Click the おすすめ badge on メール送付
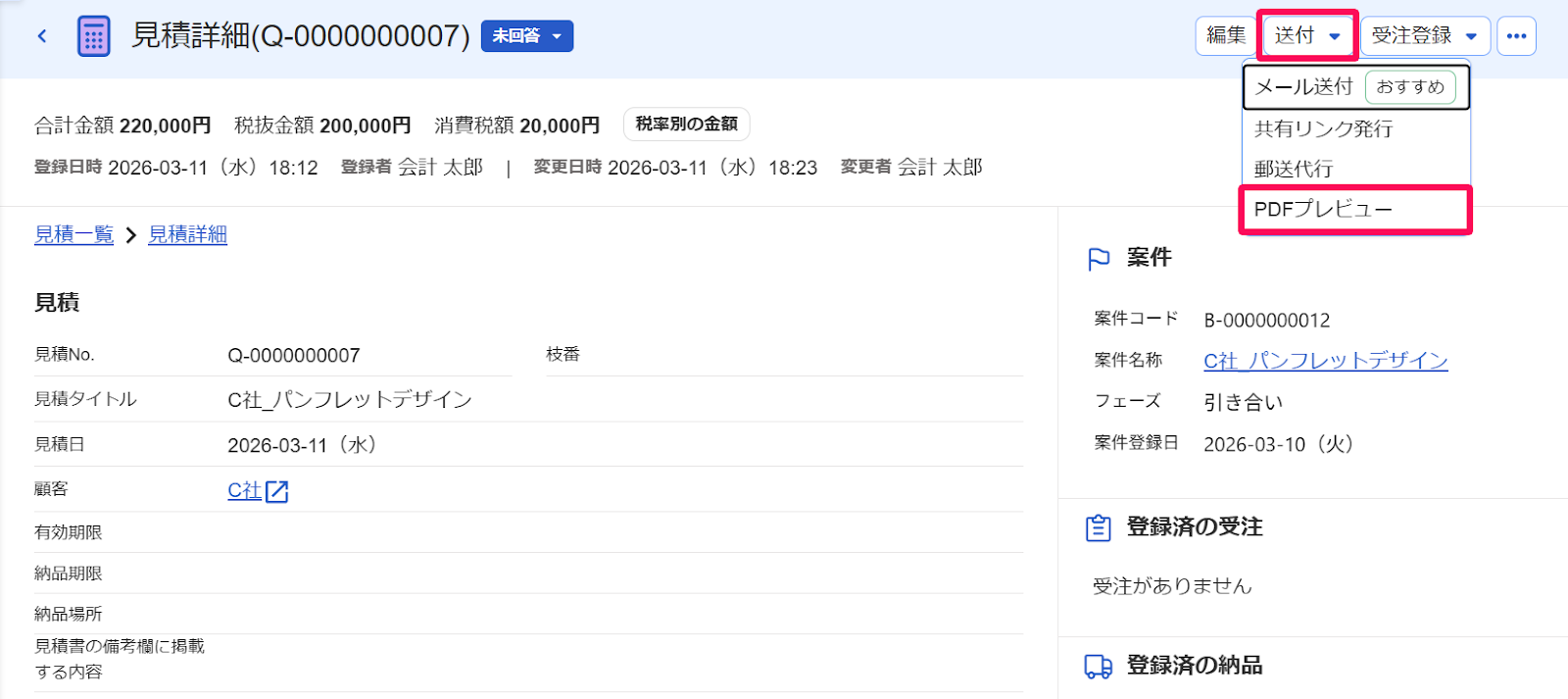This screenshot has height=699, width=1568. pyautogui.click(x=1410, y=87)
